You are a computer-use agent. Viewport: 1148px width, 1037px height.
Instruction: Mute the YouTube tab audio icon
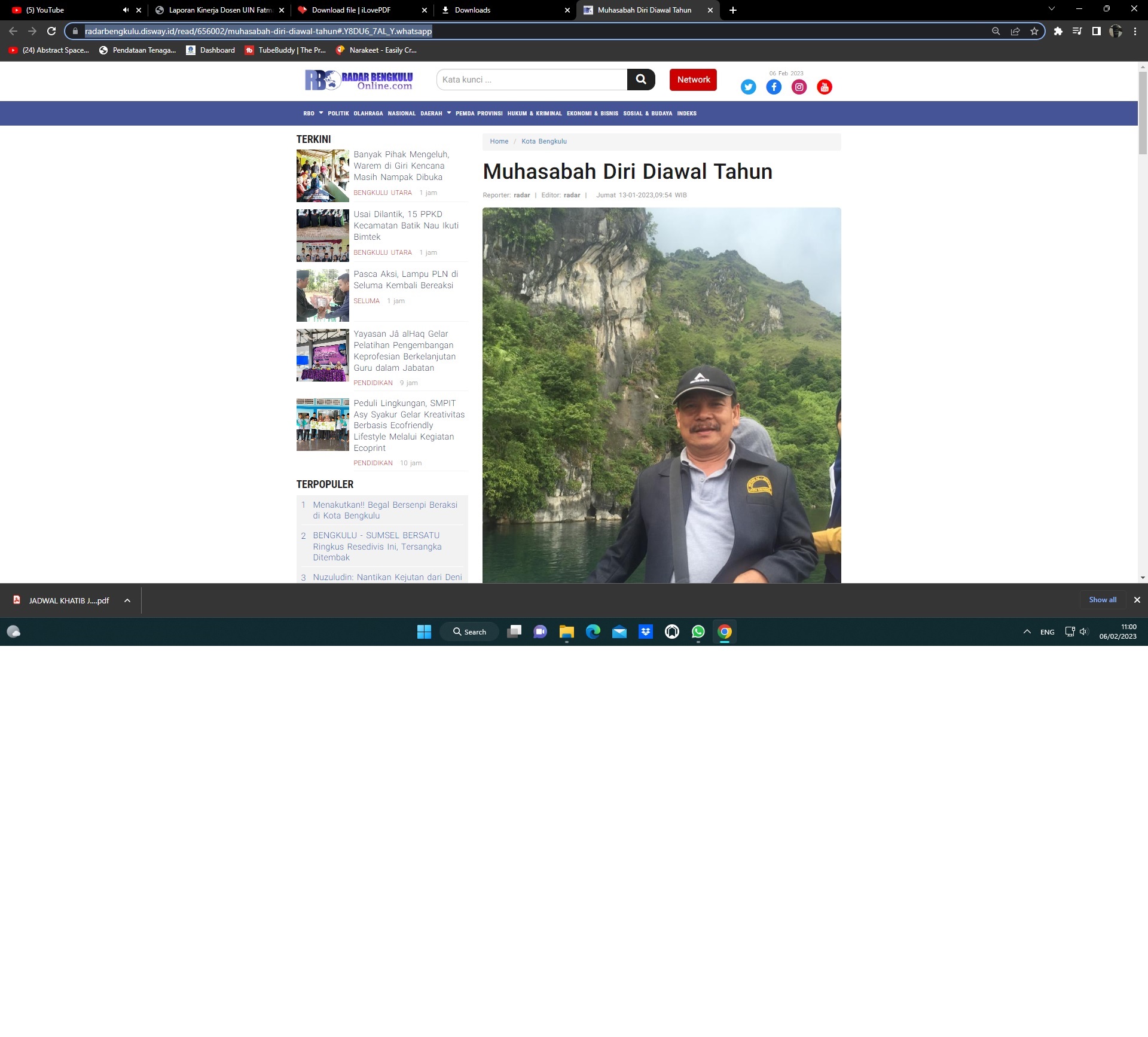(126, 10)
